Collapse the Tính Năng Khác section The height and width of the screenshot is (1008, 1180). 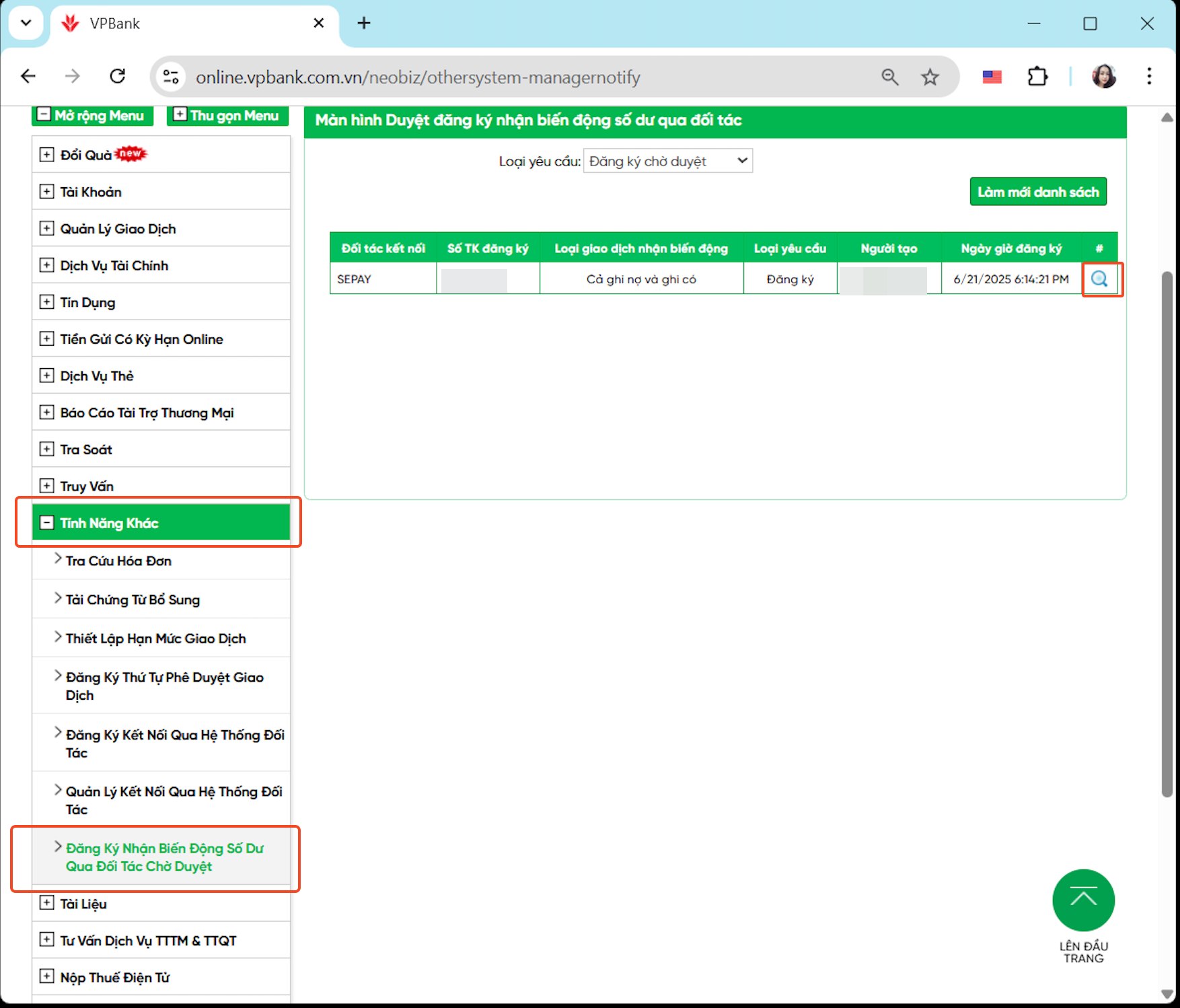click(x=46, y=523)
